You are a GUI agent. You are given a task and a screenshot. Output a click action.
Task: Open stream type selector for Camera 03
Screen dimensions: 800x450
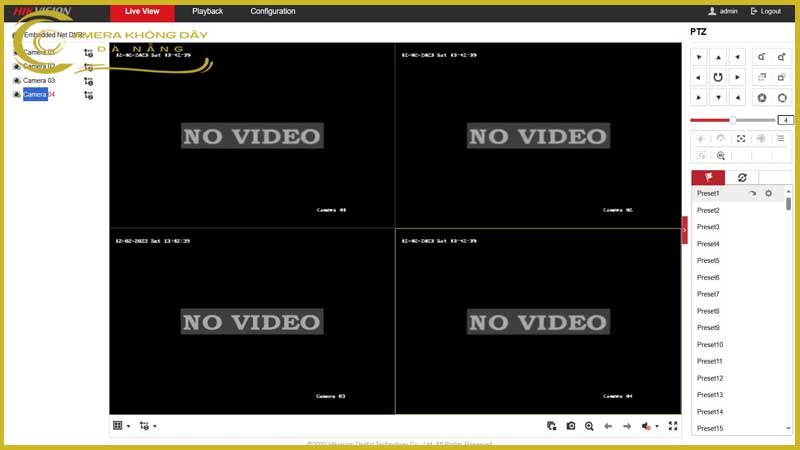(88, 81)
